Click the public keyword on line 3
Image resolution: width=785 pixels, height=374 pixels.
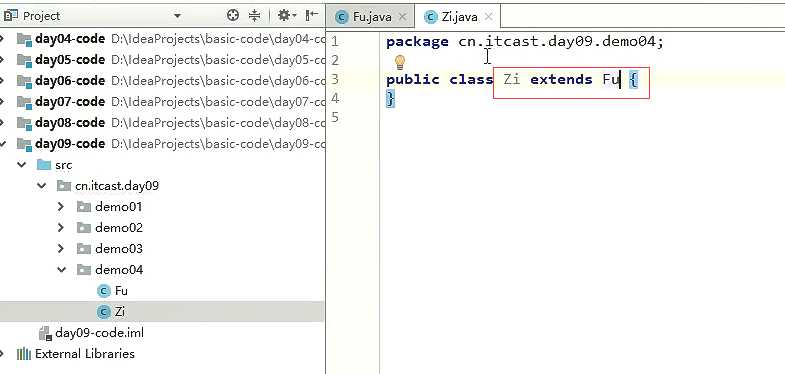pyautogui.click(x=413, y=80)
